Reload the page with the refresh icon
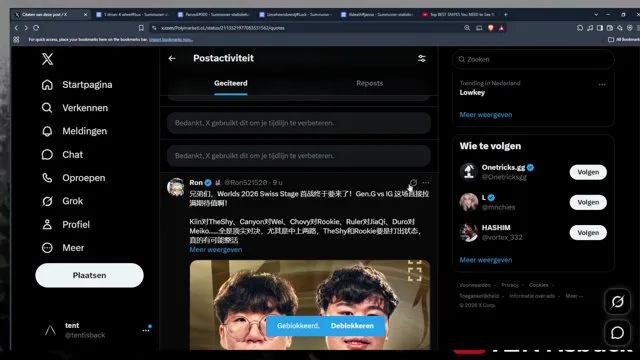 tap(36, 28)
